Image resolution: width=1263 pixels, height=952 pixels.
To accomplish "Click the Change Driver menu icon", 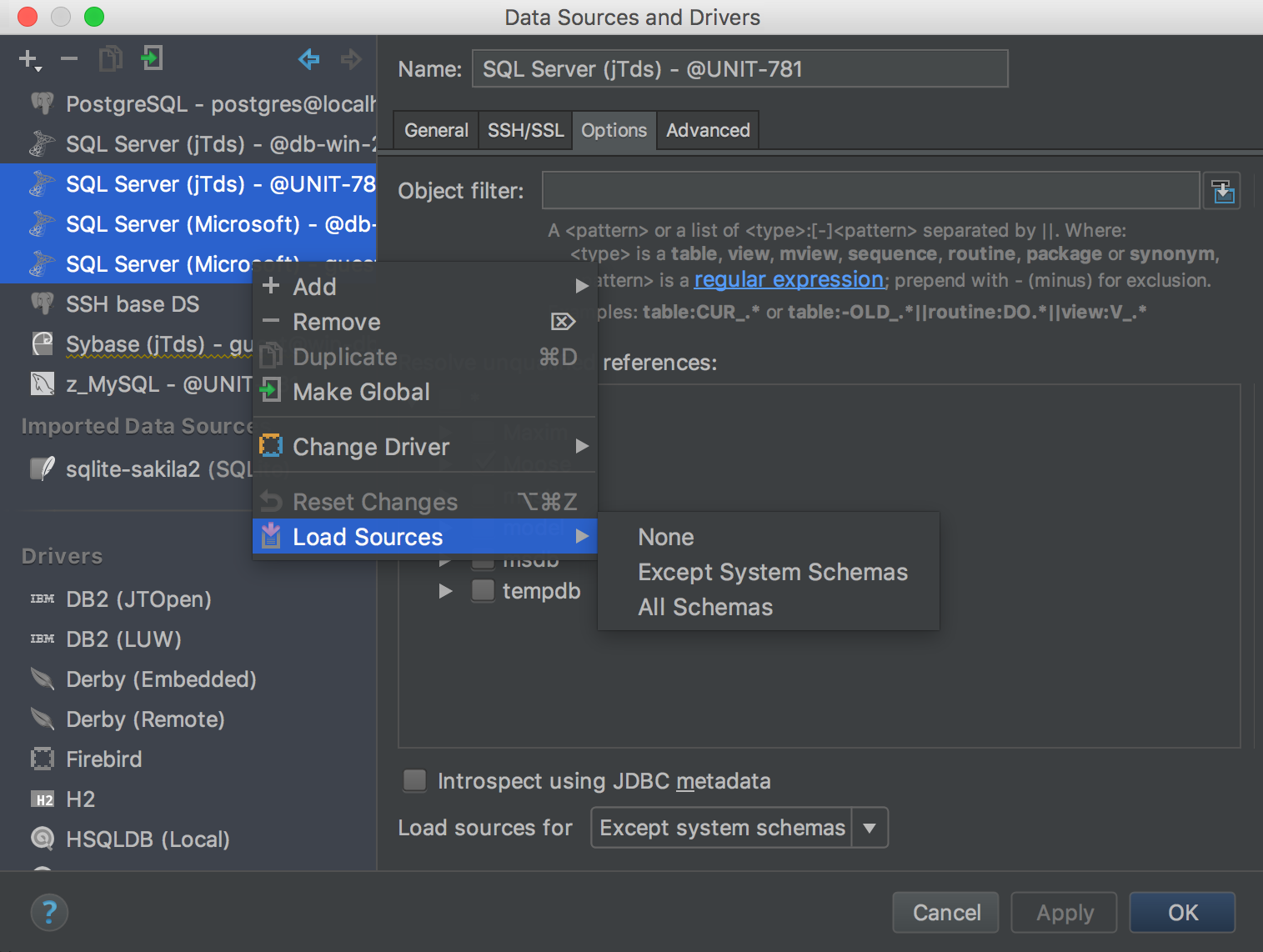I will [x=271, y=446].
